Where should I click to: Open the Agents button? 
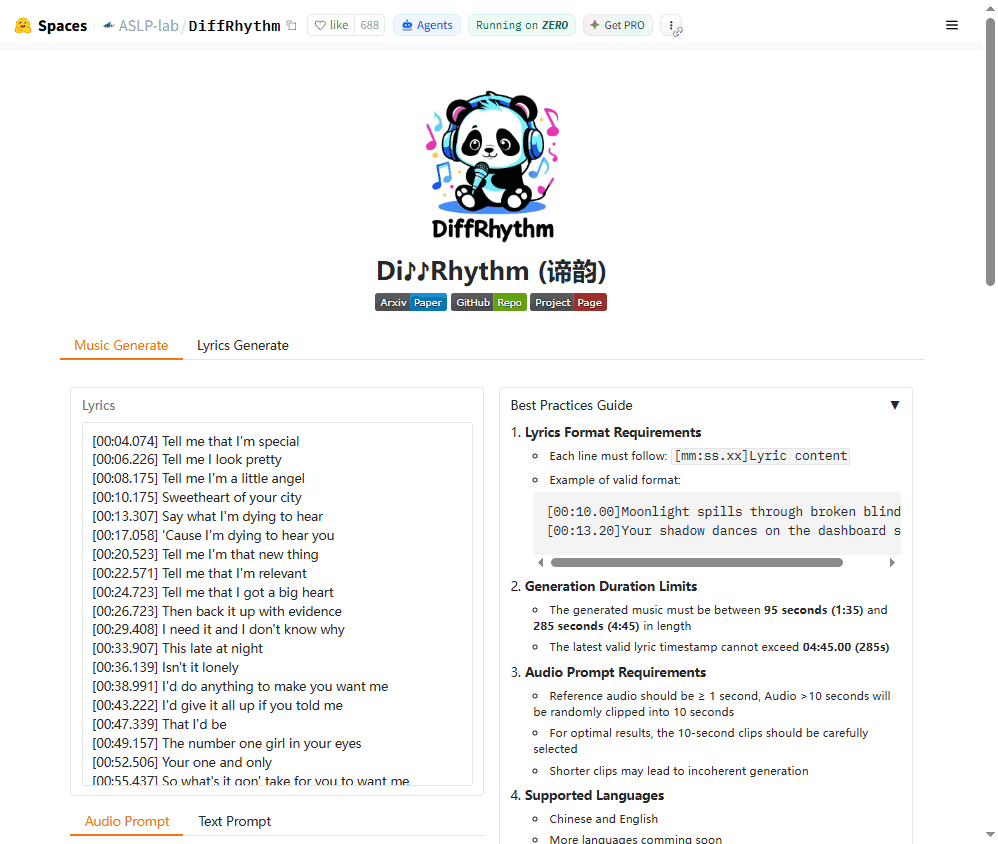pyautogui.click(x=426, y=25)
